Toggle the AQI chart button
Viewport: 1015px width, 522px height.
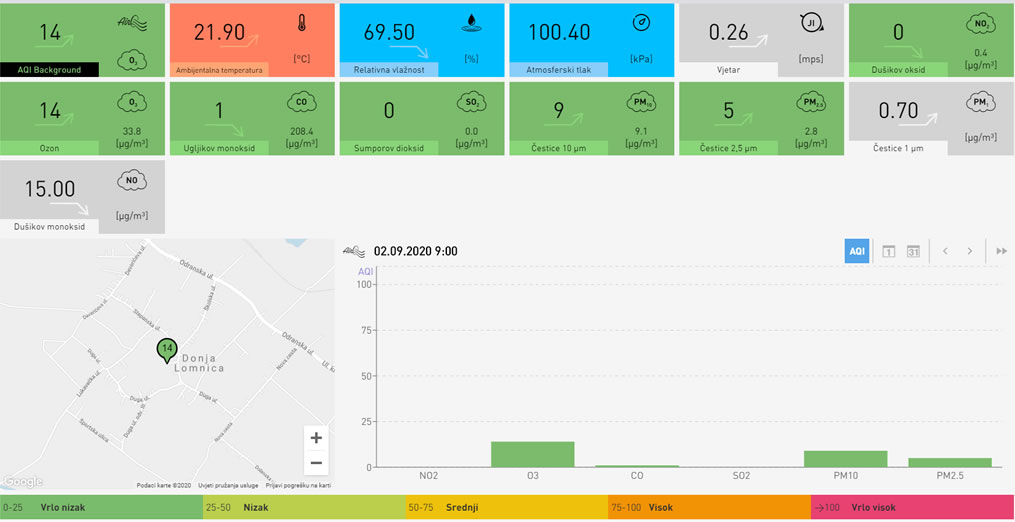point(857,251)
